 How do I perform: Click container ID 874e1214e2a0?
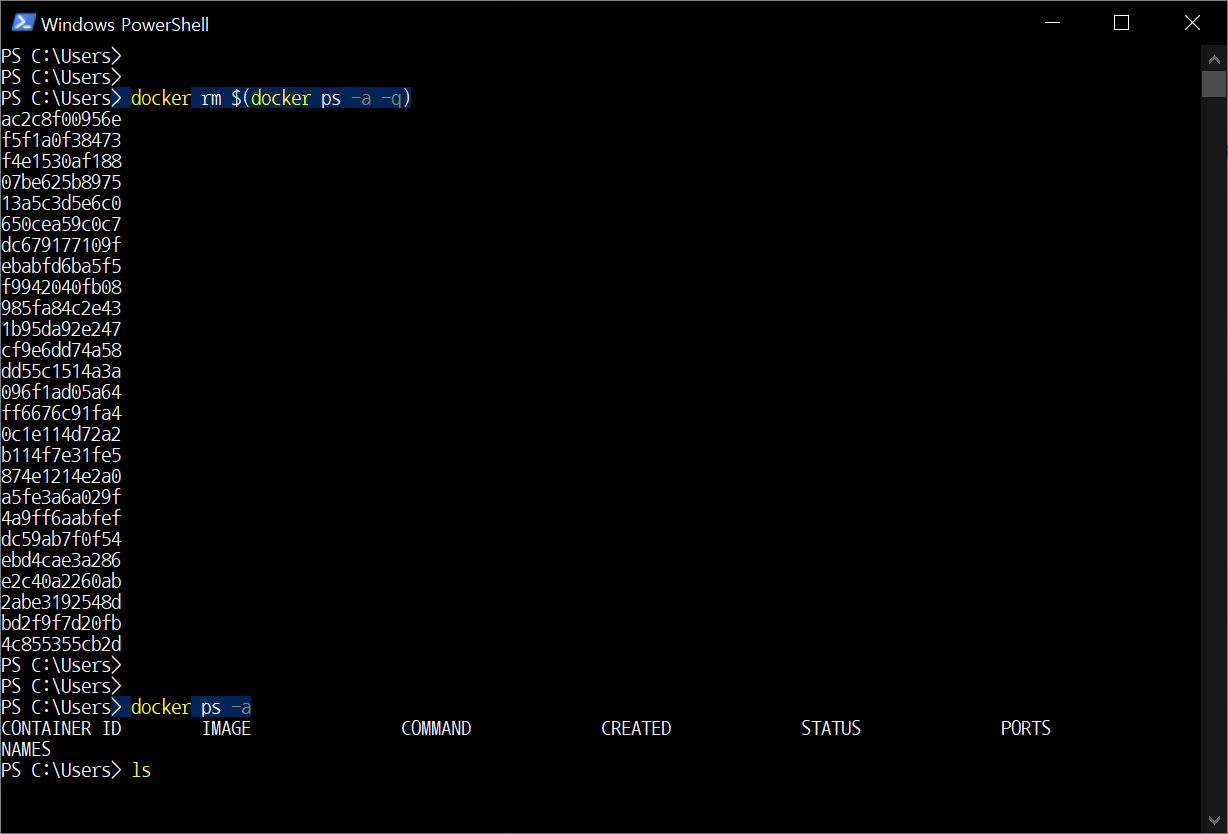(62, 476)
